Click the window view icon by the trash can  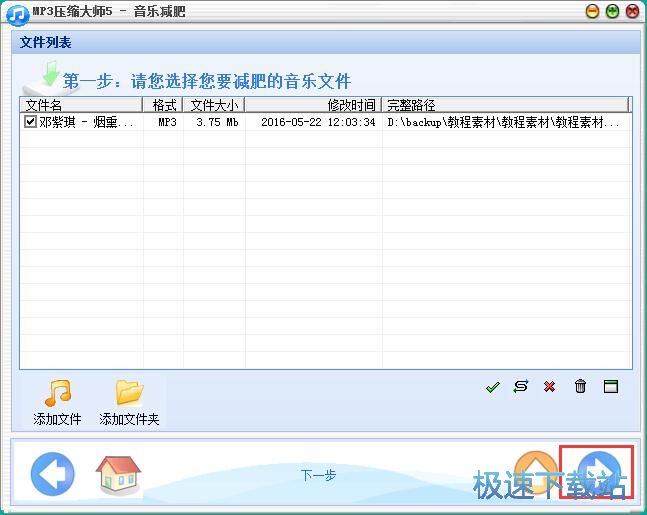[x=611, y=387]
